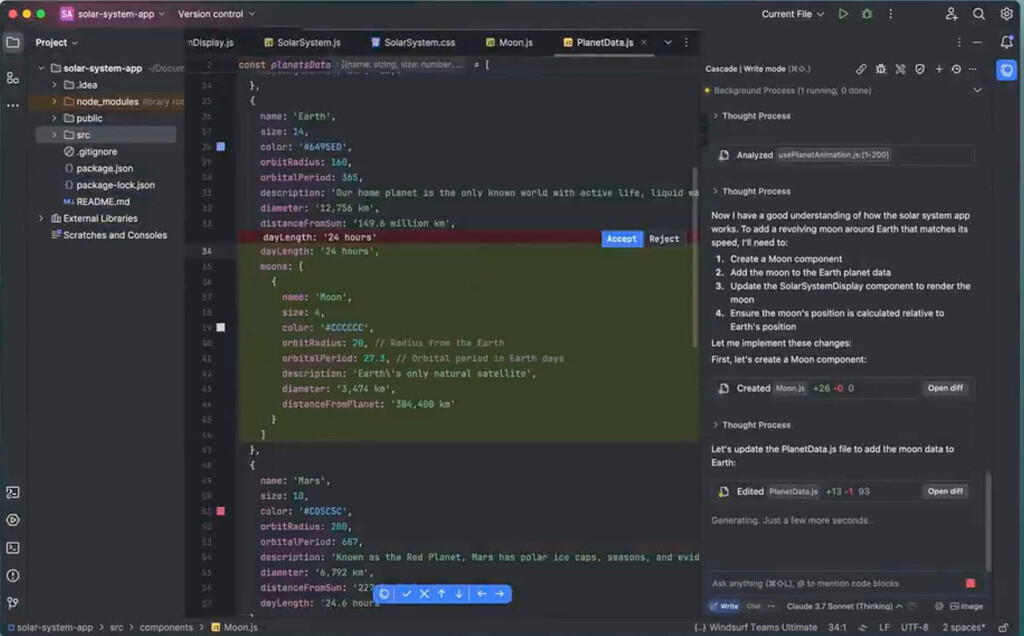
Task: Click the link icon in the Cascade header
Action: pyautogui.click(x=861, y=69)
